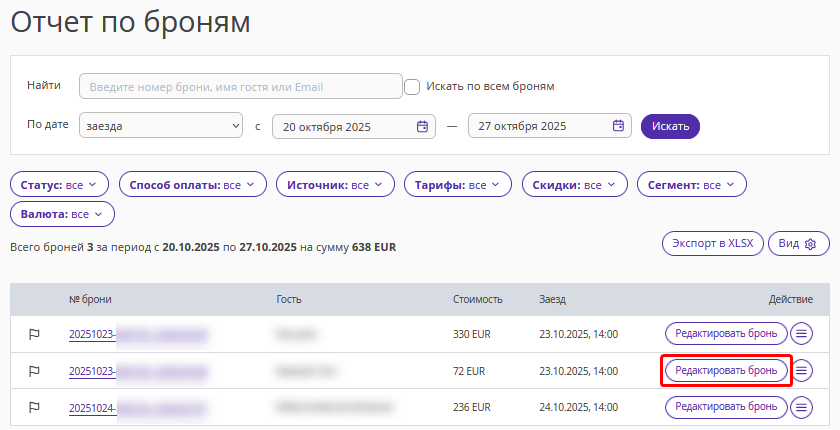Sort by the Стоимость column header

(x=477, y=299)
